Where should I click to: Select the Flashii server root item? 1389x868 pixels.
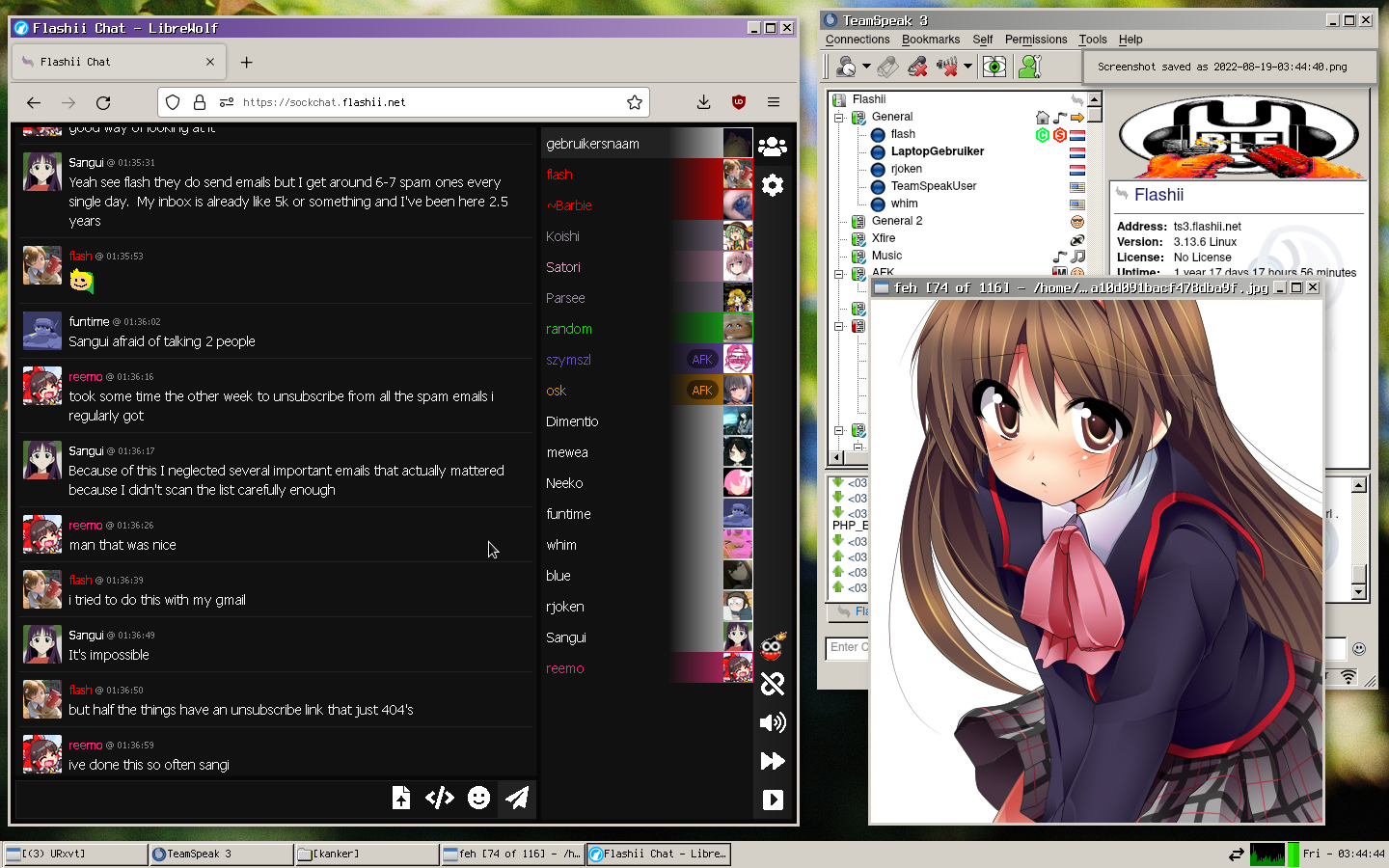(x=869, y=99)
